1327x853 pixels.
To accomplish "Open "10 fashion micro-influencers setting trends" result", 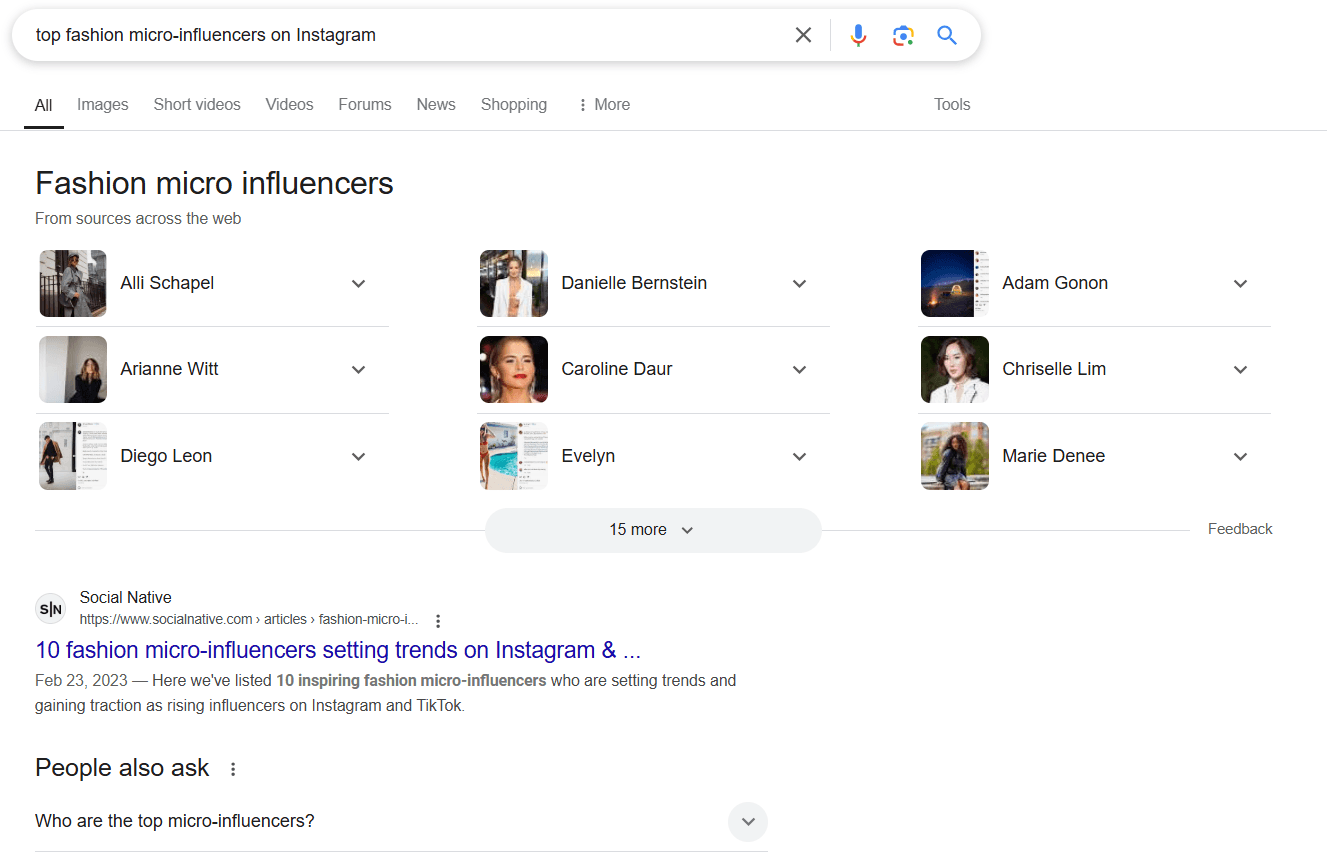I will (x=338, y=650).
